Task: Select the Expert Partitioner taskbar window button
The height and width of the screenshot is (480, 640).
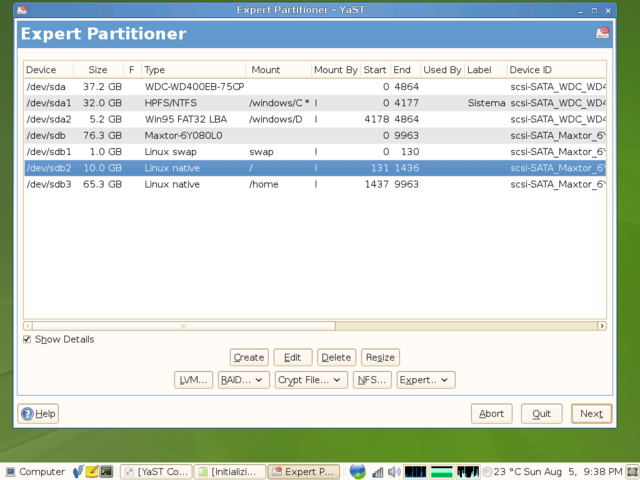Action: [304, 472]
